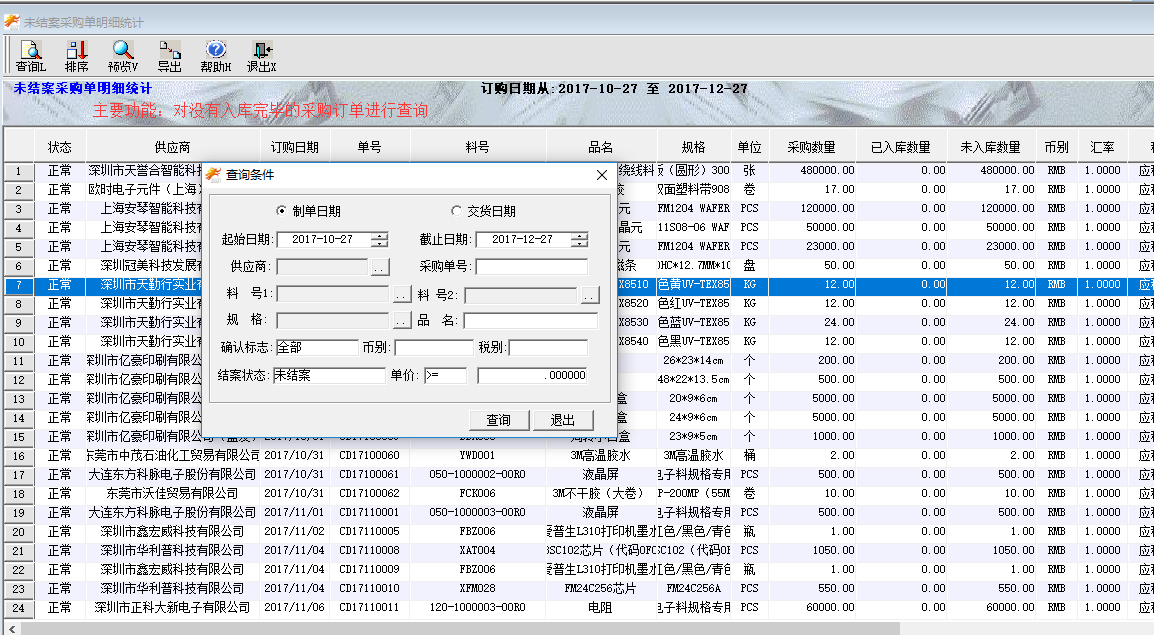
Task: Select the 交货日期 radio button
Action: pyautogui.click(x=457, y=211)
